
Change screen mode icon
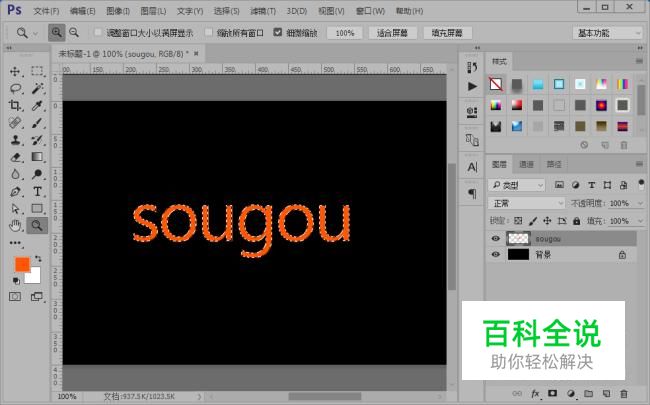[x=37, y=296]
